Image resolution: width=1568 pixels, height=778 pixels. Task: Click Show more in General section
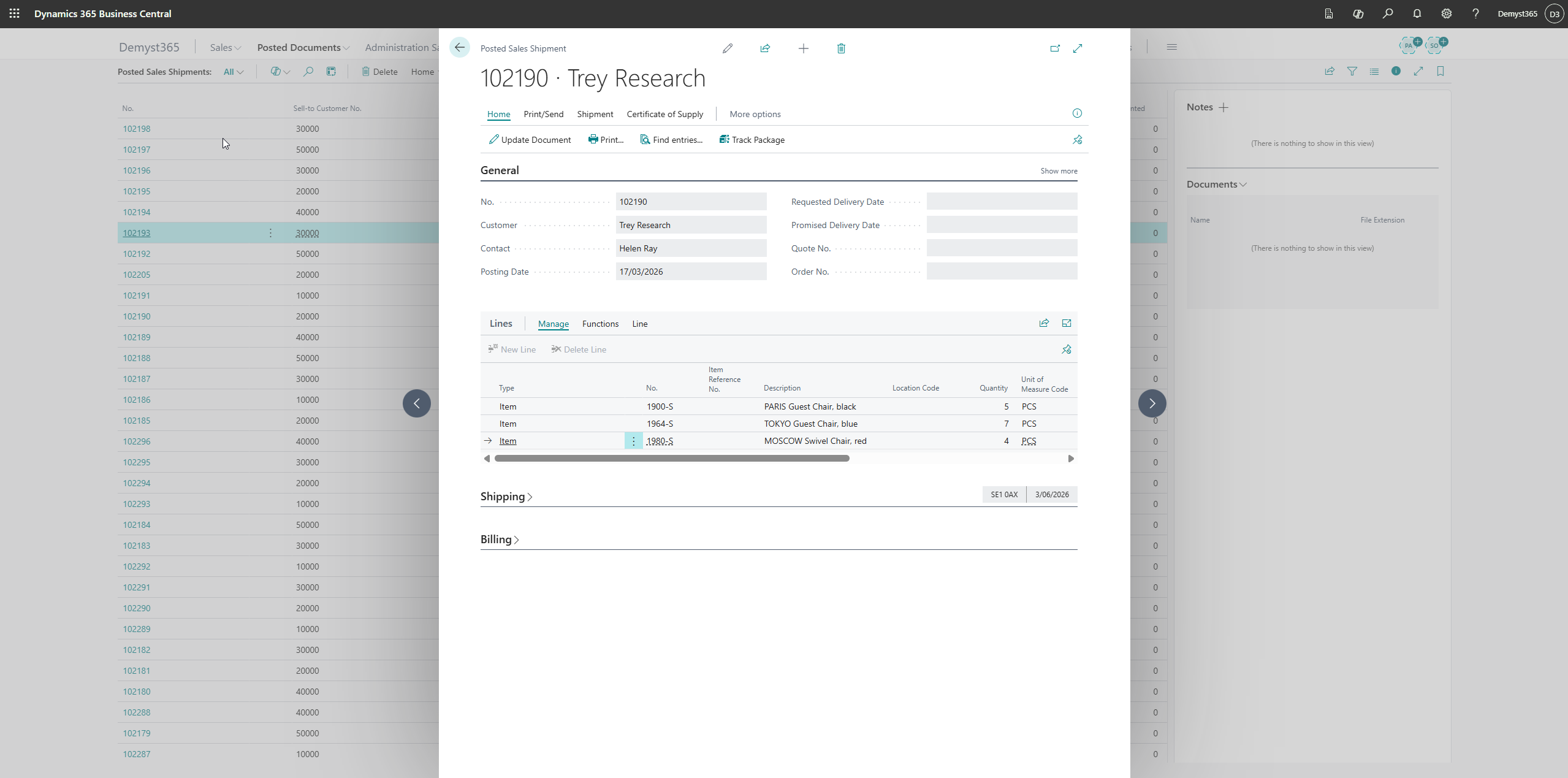pyautogui.click(x=1058, y=171)
